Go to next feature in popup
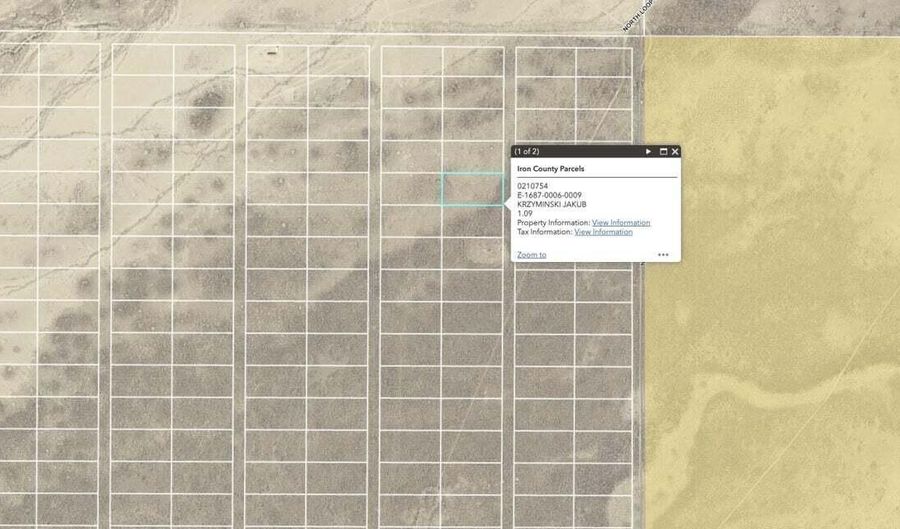Viewport: 900px width, 529px height. (x=648, y=151)
